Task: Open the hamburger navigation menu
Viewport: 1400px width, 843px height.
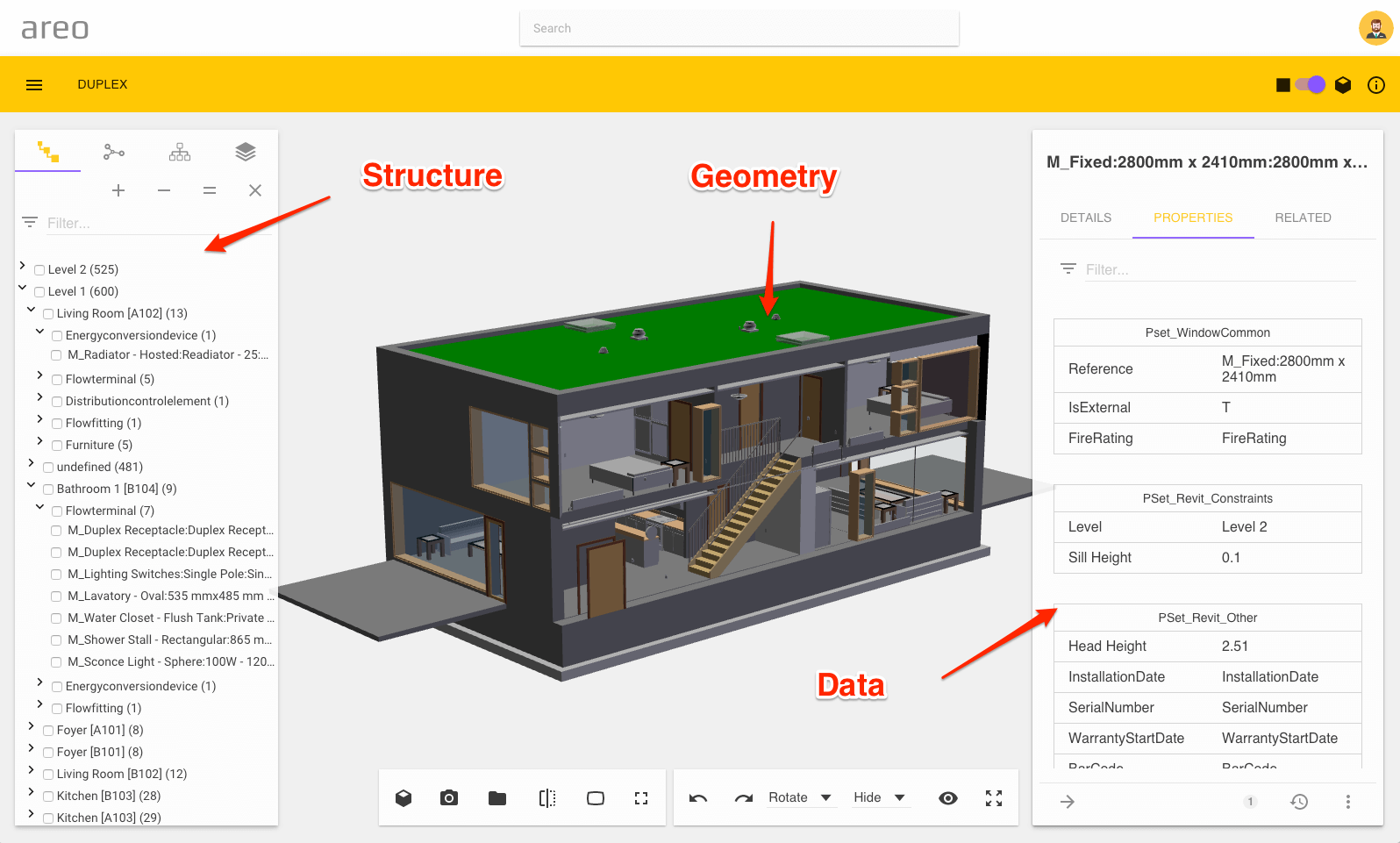Action: click(x=34, y=85)
